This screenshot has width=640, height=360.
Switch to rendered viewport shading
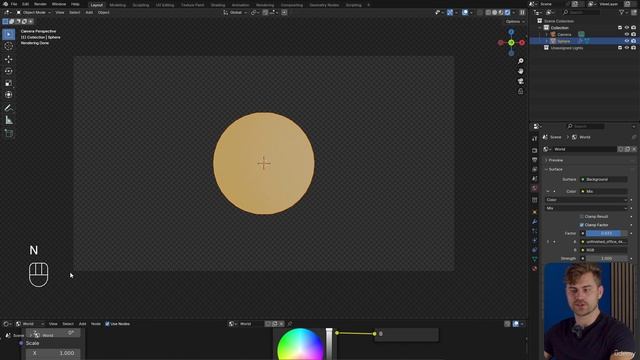tap(507, 13)
